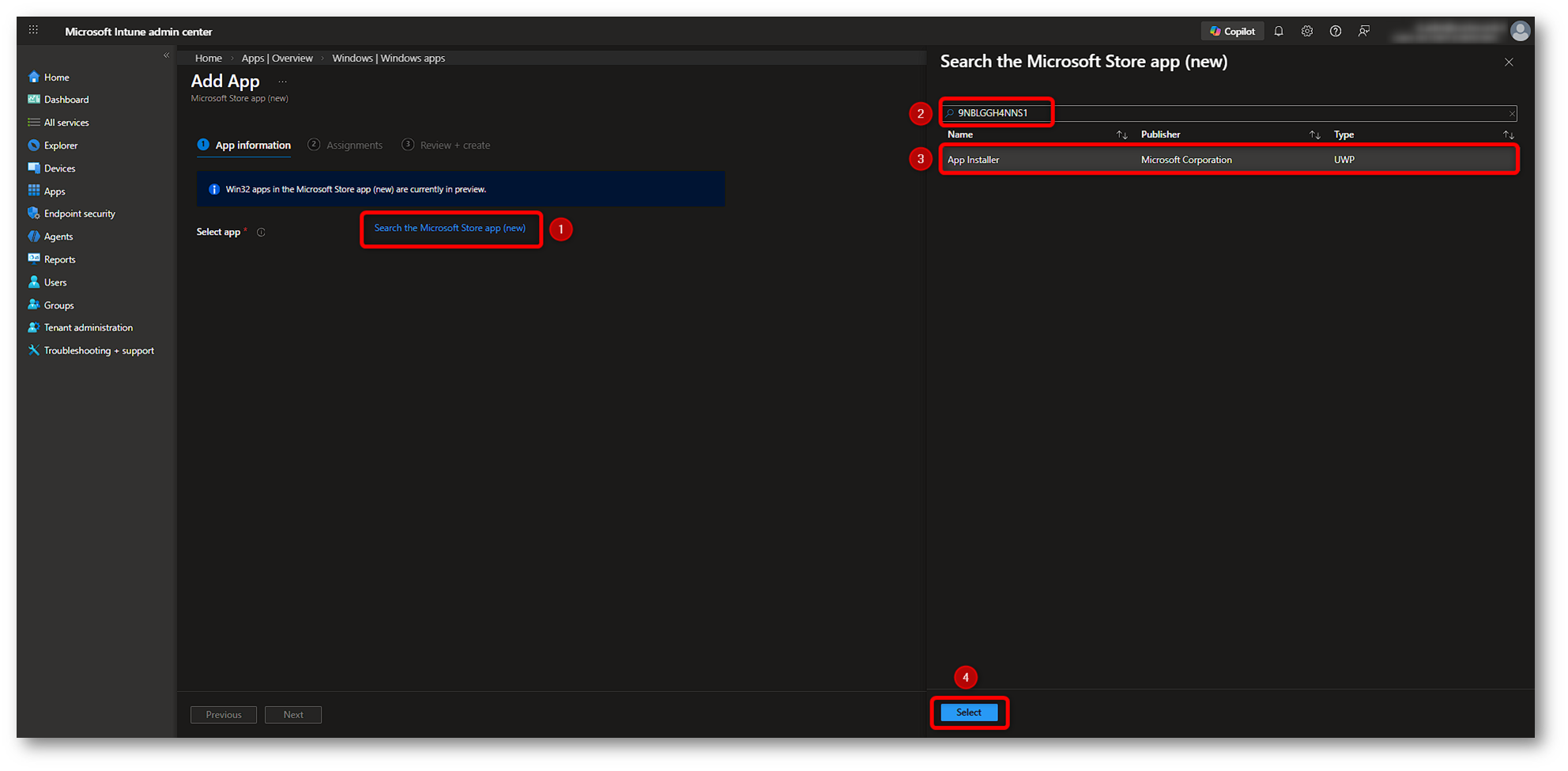Open the Groups sidebar icon

[34, 304]
